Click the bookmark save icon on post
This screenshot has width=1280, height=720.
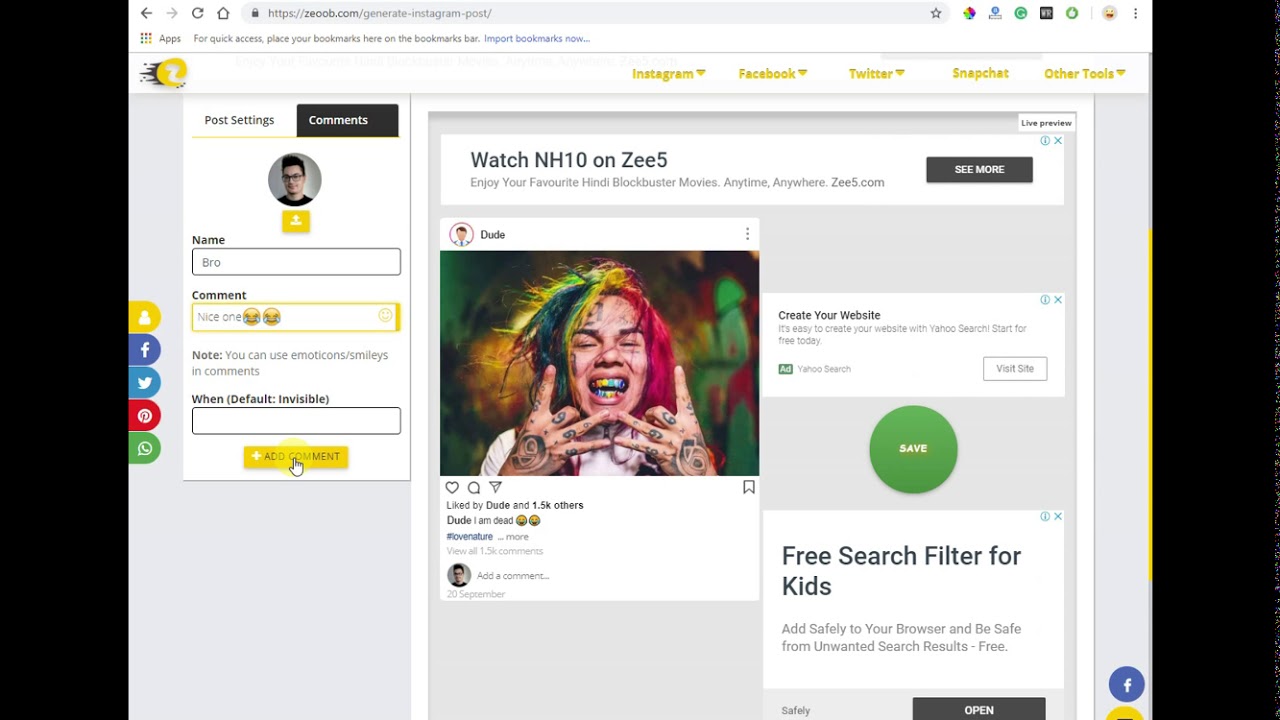[x=748, y=487]
